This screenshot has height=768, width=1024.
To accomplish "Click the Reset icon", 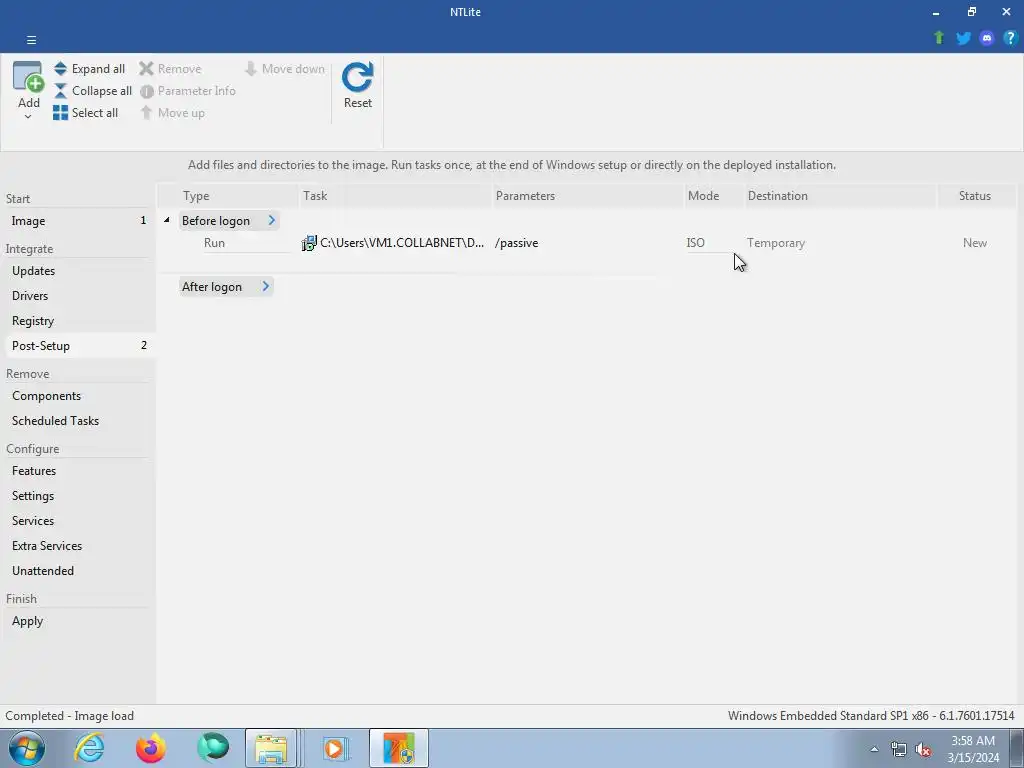I will click(x=358, y=77).
